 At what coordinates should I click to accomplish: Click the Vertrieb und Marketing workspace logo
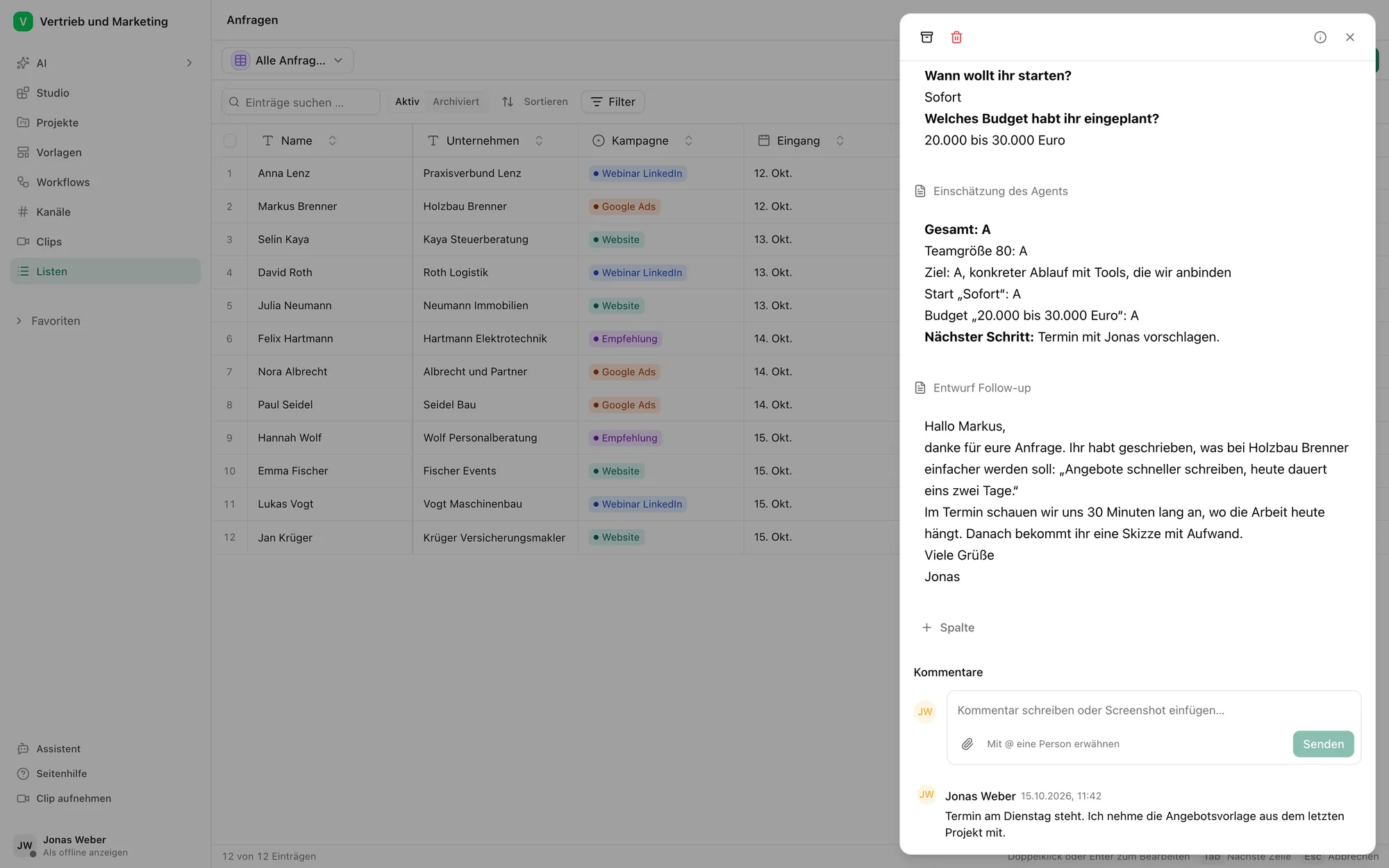(x=23, y=22)
